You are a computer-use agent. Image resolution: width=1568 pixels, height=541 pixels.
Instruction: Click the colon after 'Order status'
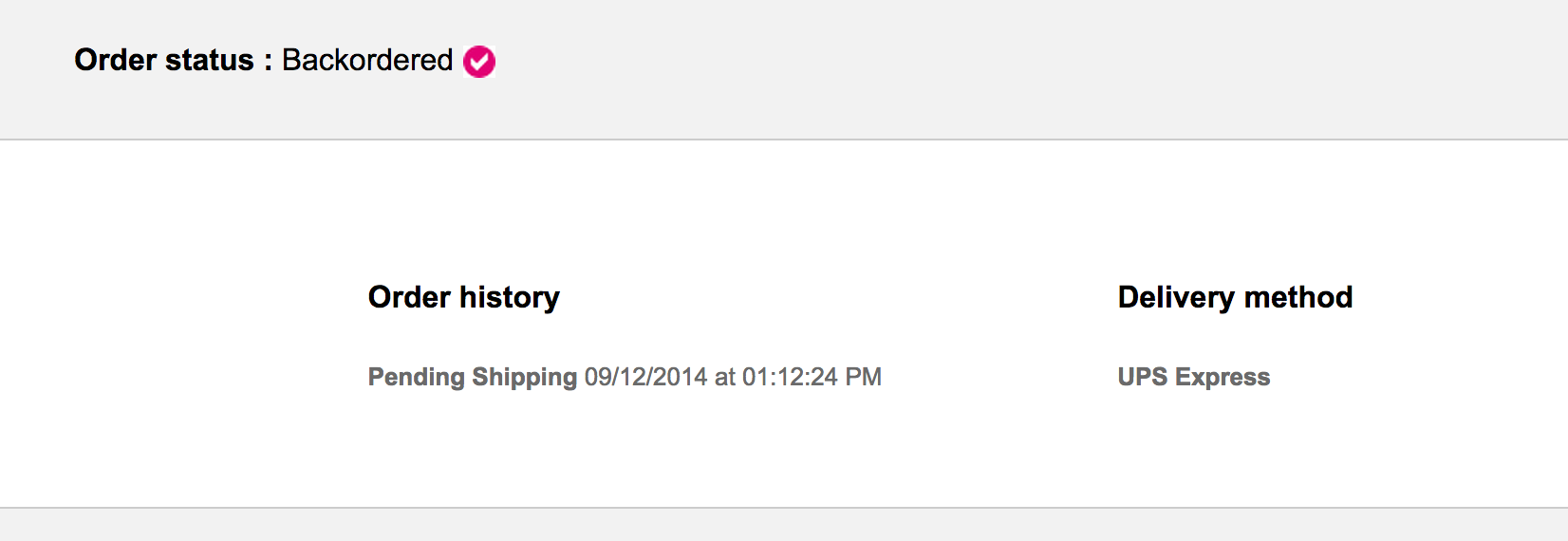[268, 62]
